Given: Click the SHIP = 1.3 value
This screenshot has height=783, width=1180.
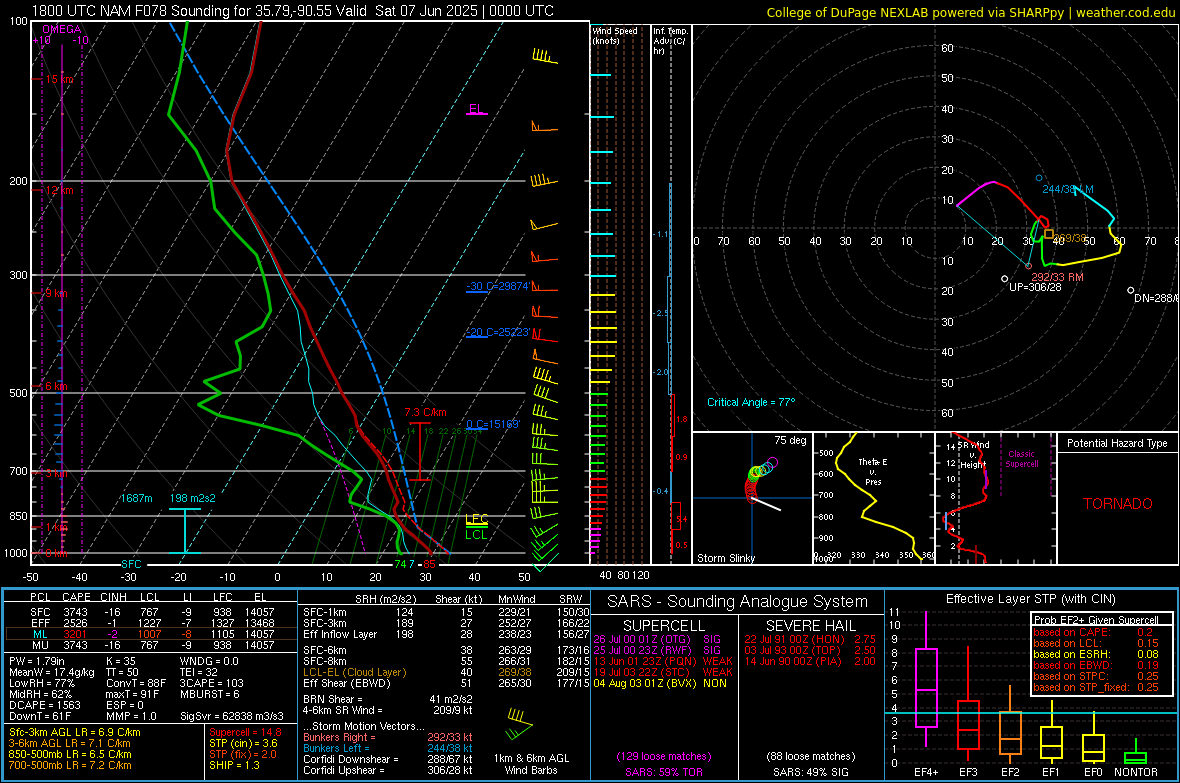Looking at the screenshot, I should pyautogui.click(x=234, y=765).
